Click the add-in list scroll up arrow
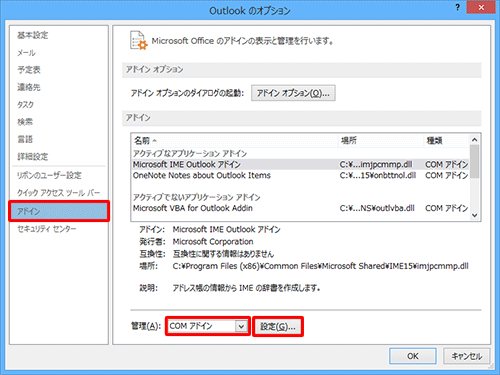 (x=475, y=140)
